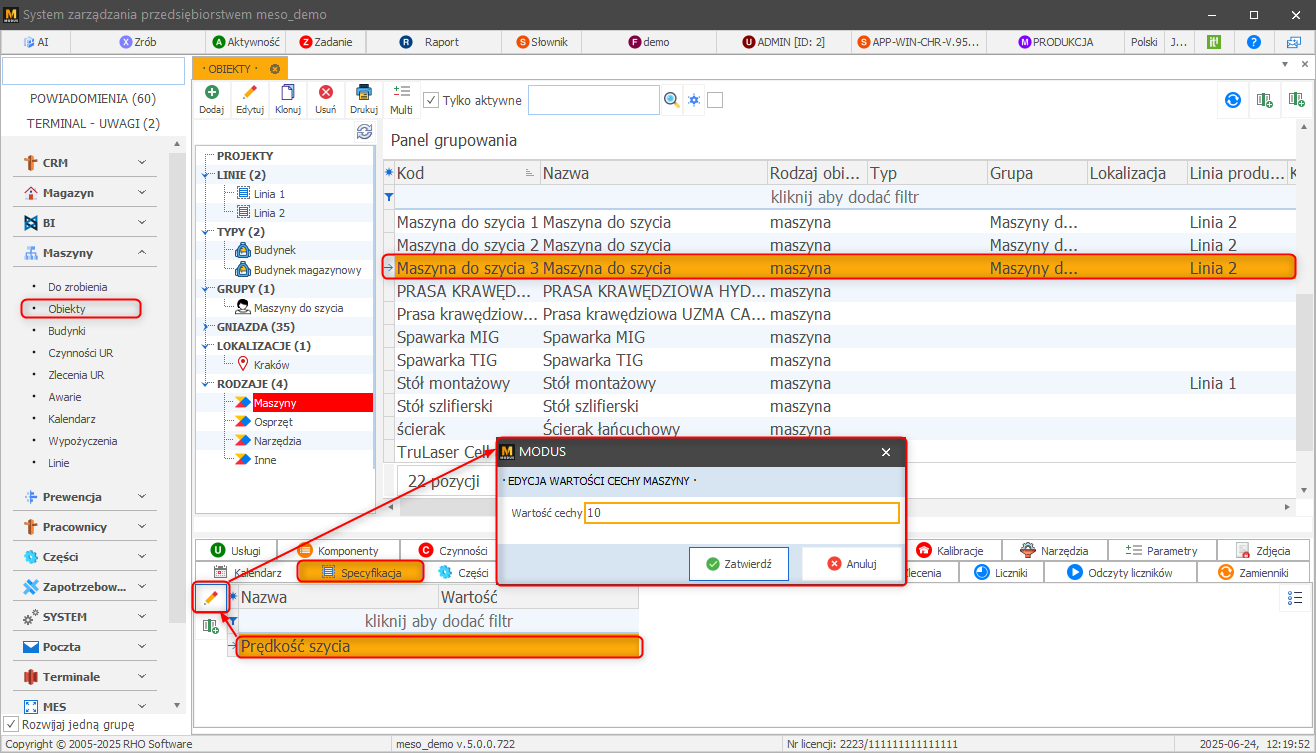Expand the CRM sidebar group
Image resolution: width=1316 pixels, height=753 pixels.
(x=85, y=163)
